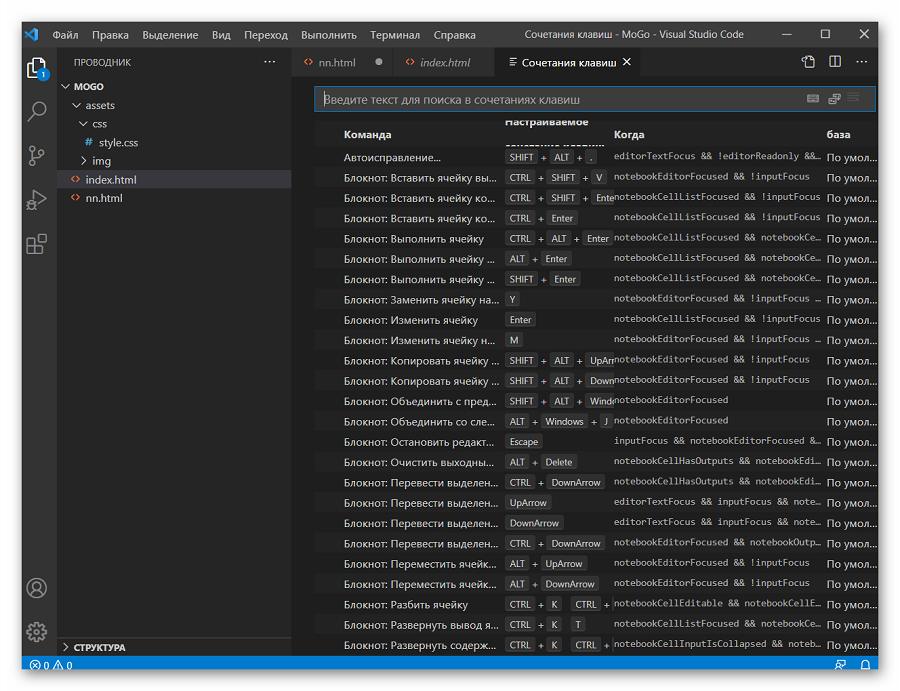Split the editor to the right
The image size is (900, 691).
tap(835, 61)
